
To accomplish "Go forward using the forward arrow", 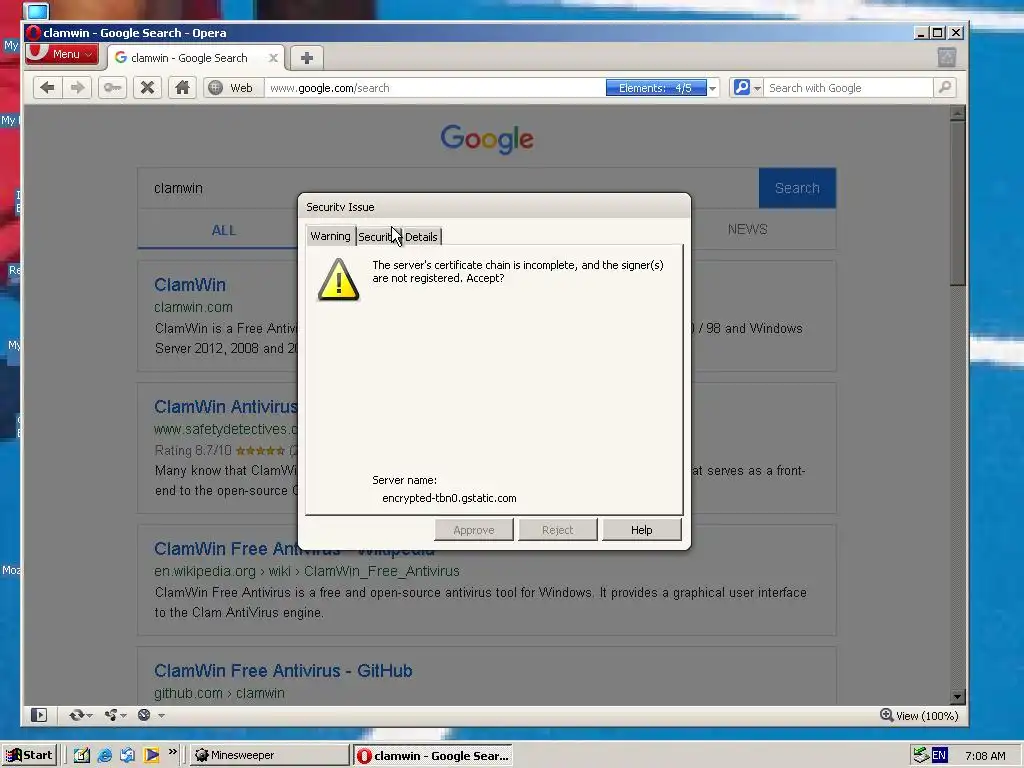I will coord(78,88).
